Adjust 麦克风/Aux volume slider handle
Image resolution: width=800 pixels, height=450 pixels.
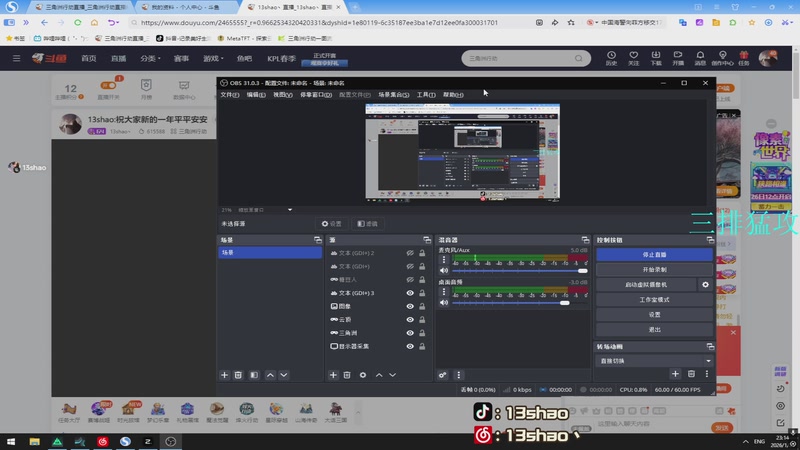pyautogui.click(x=582, y=271)
